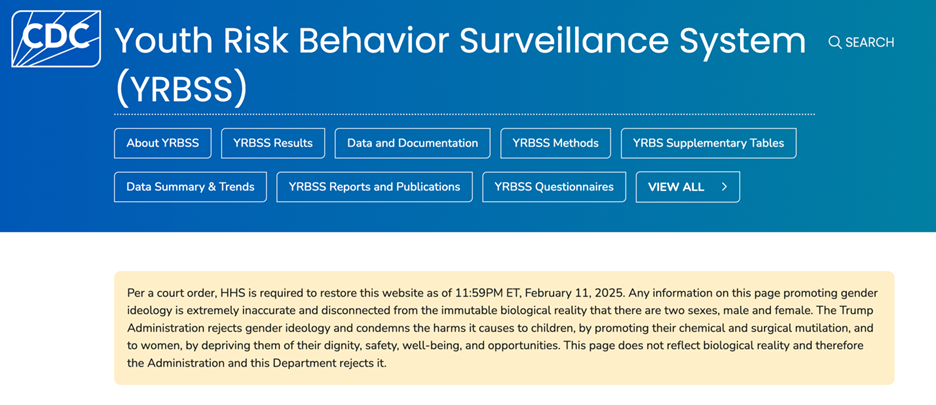This screenshot has height=405, width=936.
Task: Visit YRBSS Reports and Publications
Action: (374, 187)
